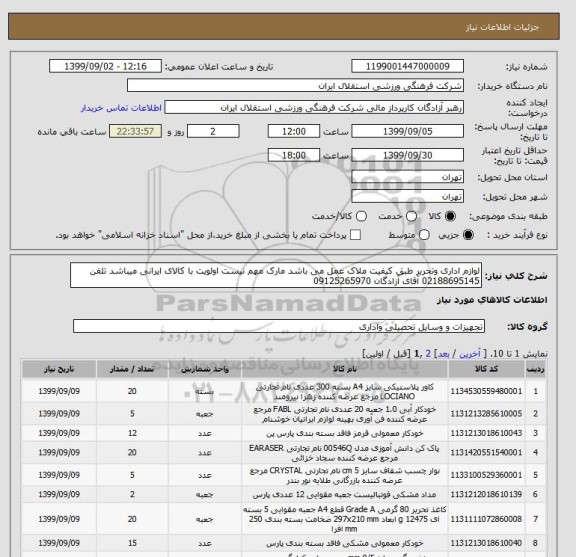Screen dimensions: 576x557
Task: Click goods code 1131420551540001
Action: (486, 453)
